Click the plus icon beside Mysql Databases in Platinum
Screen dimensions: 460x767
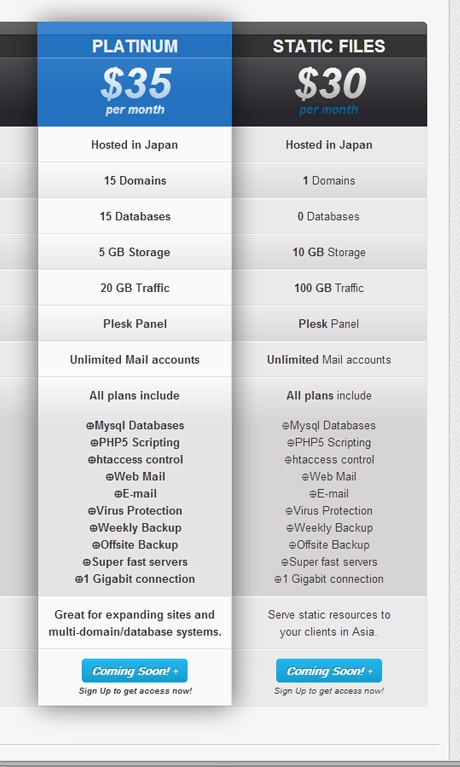point(90,426)
